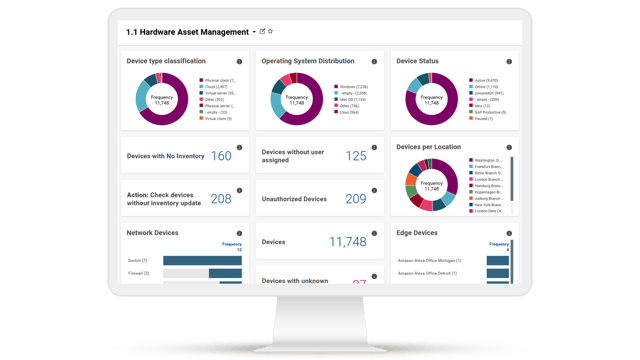
Task: Click the 125 devices without user value
Action: click(x=356, y=156)
